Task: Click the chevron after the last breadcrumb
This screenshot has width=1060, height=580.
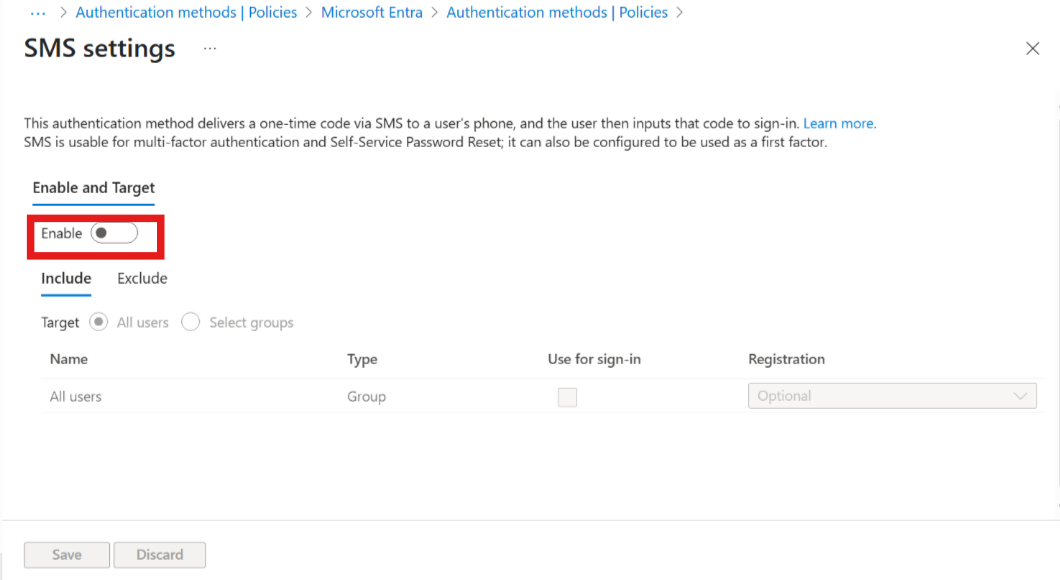Action: (x=678, y=13)
